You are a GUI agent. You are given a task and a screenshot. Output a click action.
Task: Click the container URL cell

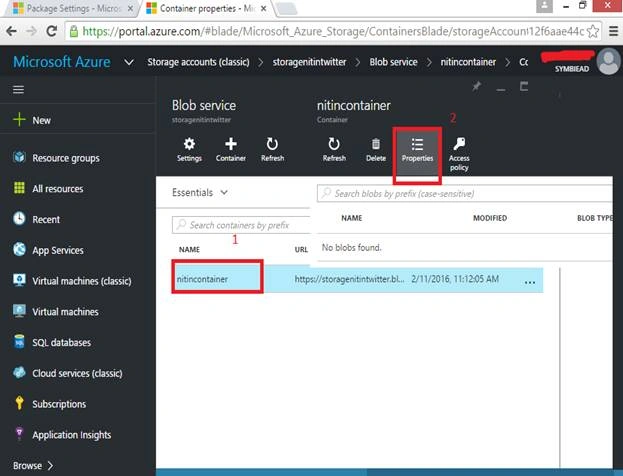click(x=349, y=279)
